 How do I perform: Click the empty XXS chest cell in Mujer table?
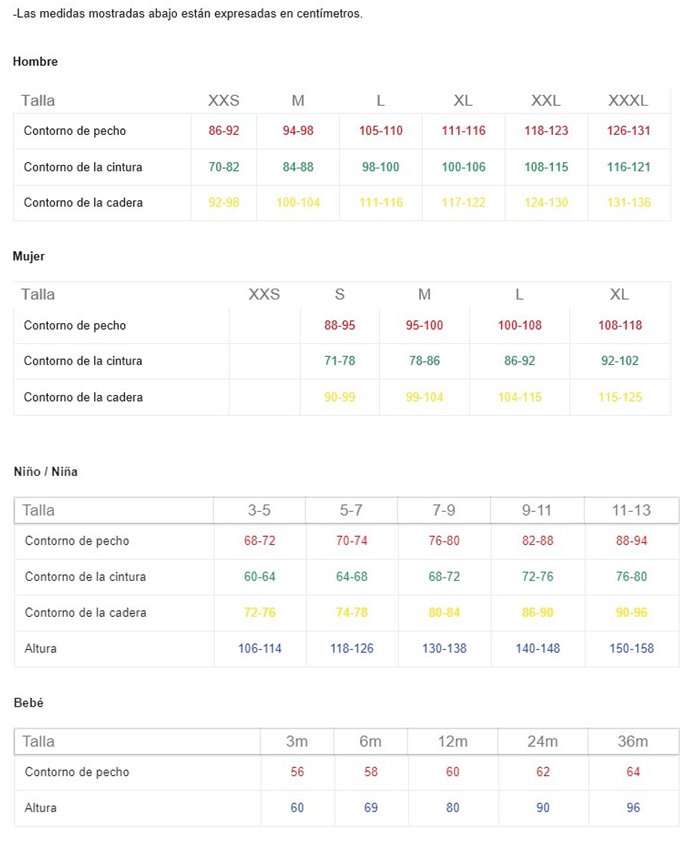pos(264,325)
